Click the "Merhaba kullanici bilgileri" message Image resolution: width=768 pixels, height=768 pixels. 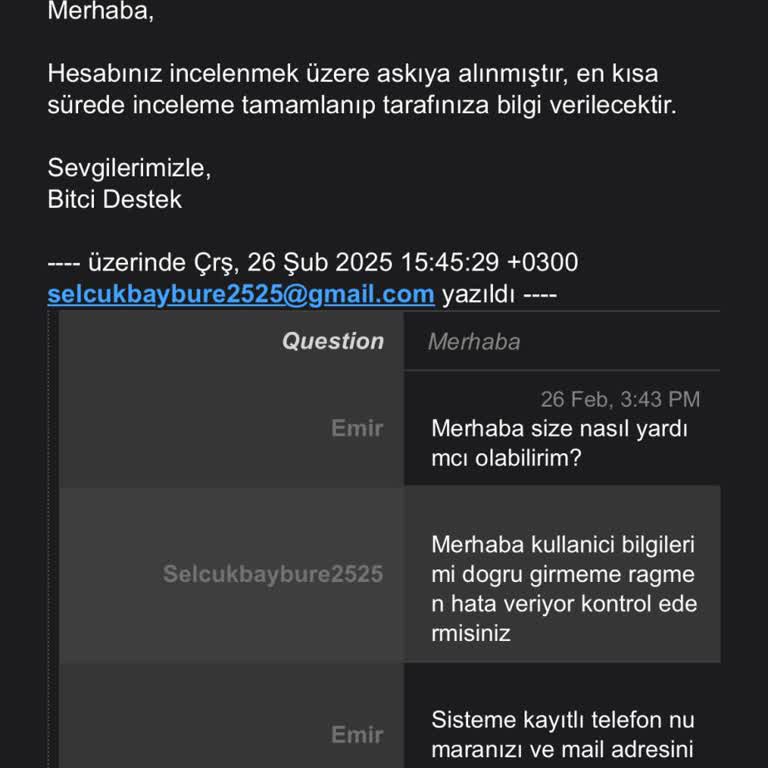click(x=562, y=545)
